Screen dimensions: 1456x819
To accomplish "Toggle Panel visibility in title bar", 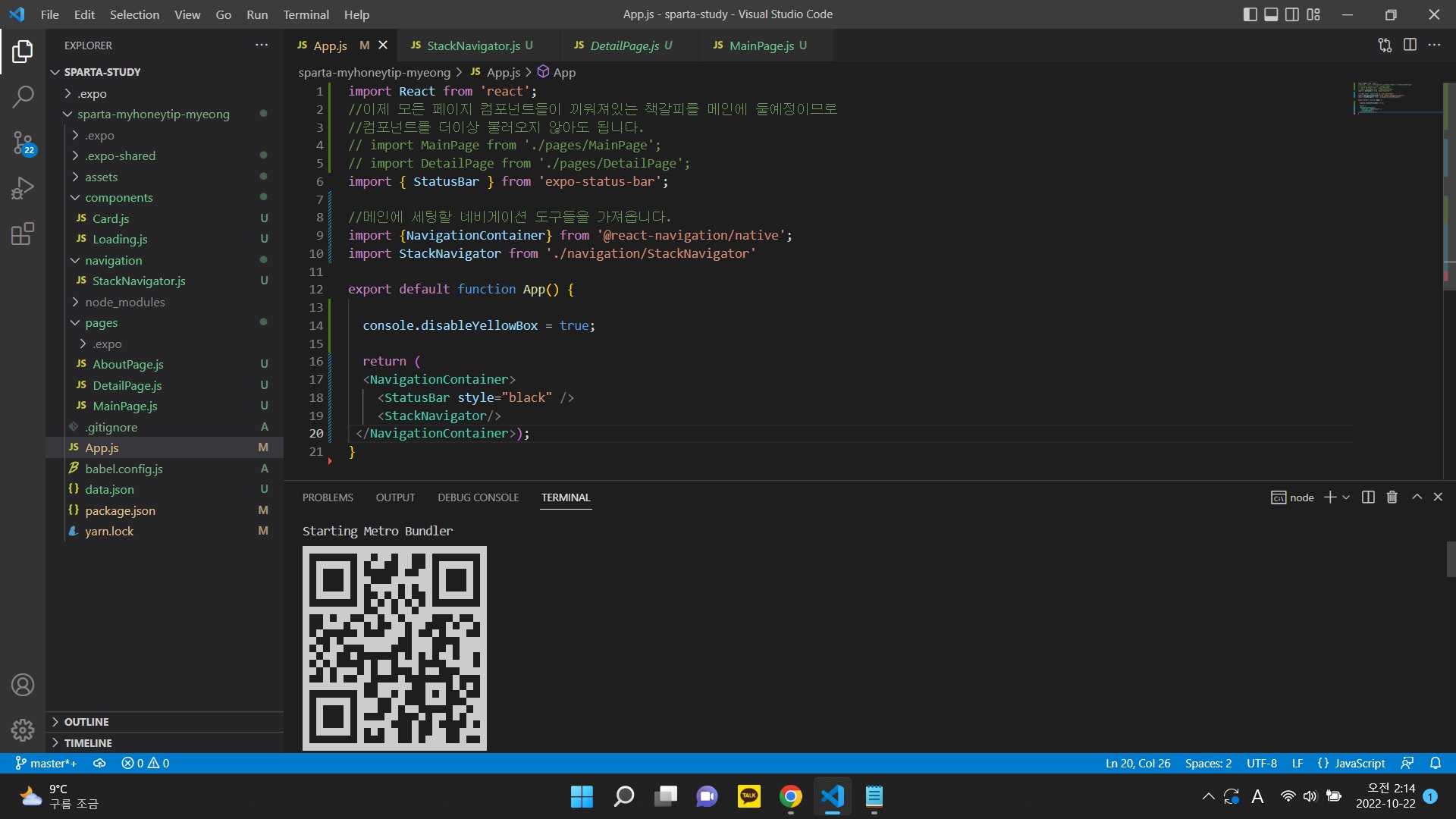I will pos(1271,14).
